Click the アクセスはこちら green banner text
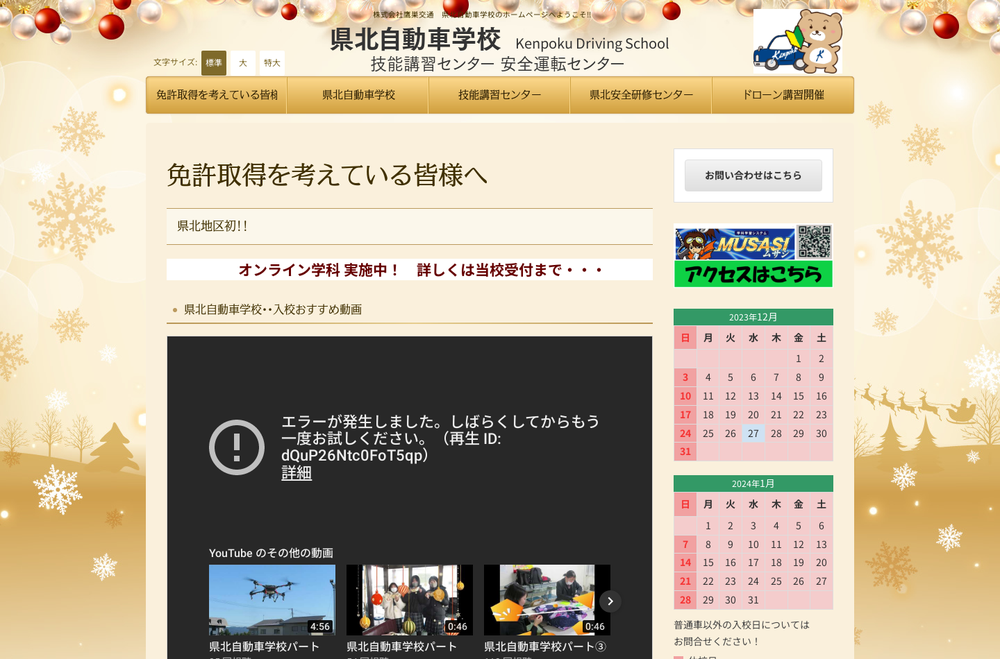The width and height of the screenshot is (1000, 659). click(x=753, y=274)
